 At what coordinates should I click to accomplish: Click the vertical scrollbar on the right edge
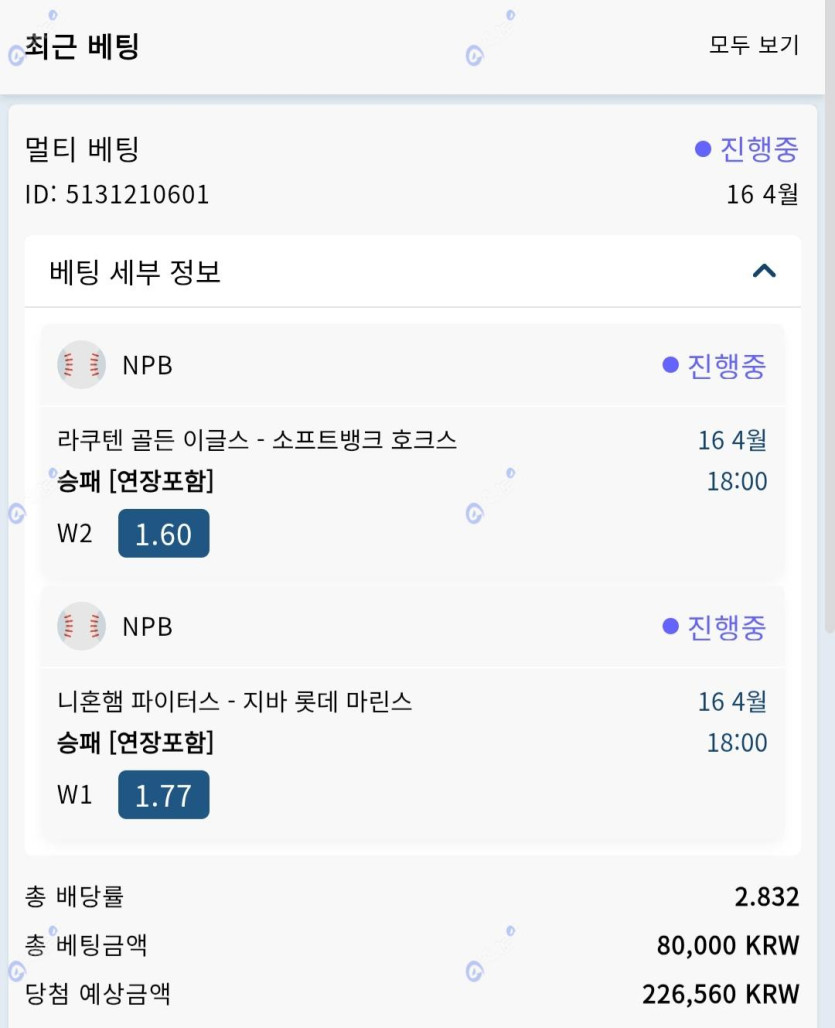(x=830, y=315)
